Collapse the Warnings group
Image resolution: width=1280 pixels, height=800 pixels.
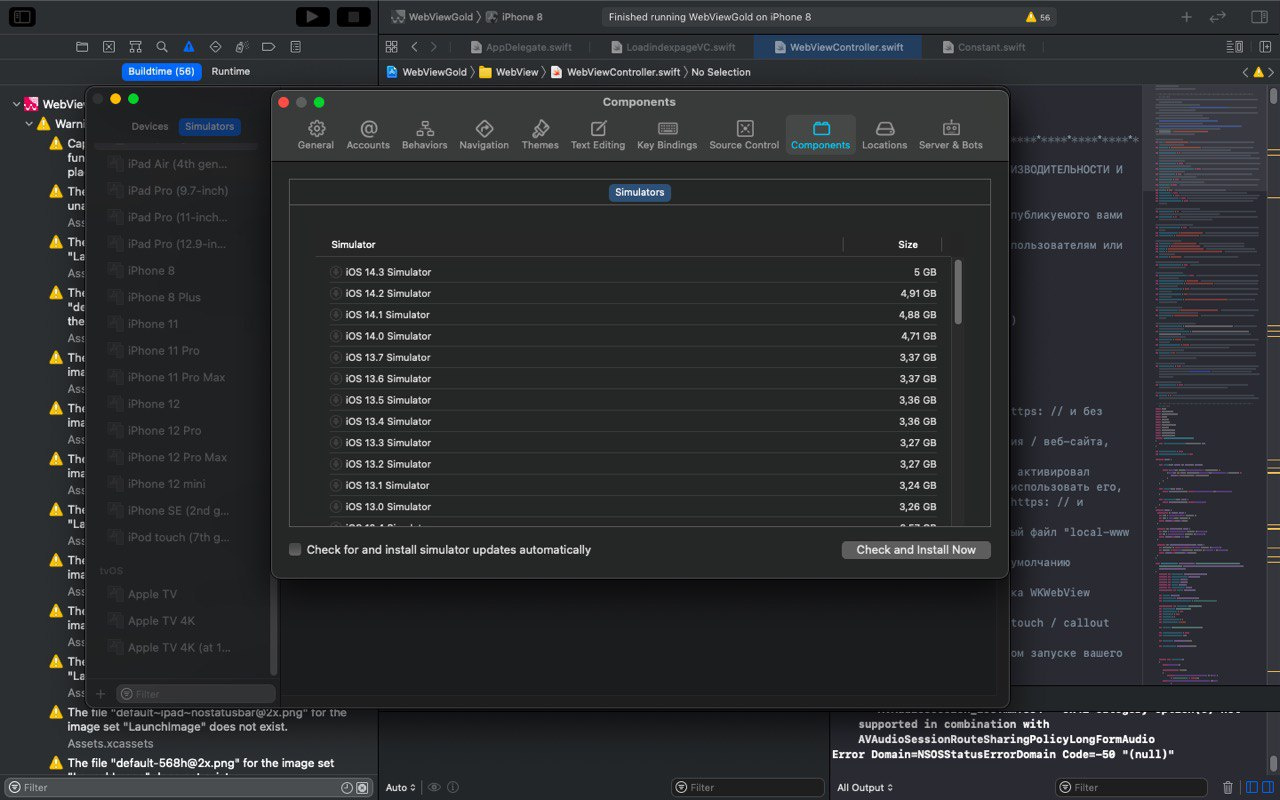click(x=29, y=124)
